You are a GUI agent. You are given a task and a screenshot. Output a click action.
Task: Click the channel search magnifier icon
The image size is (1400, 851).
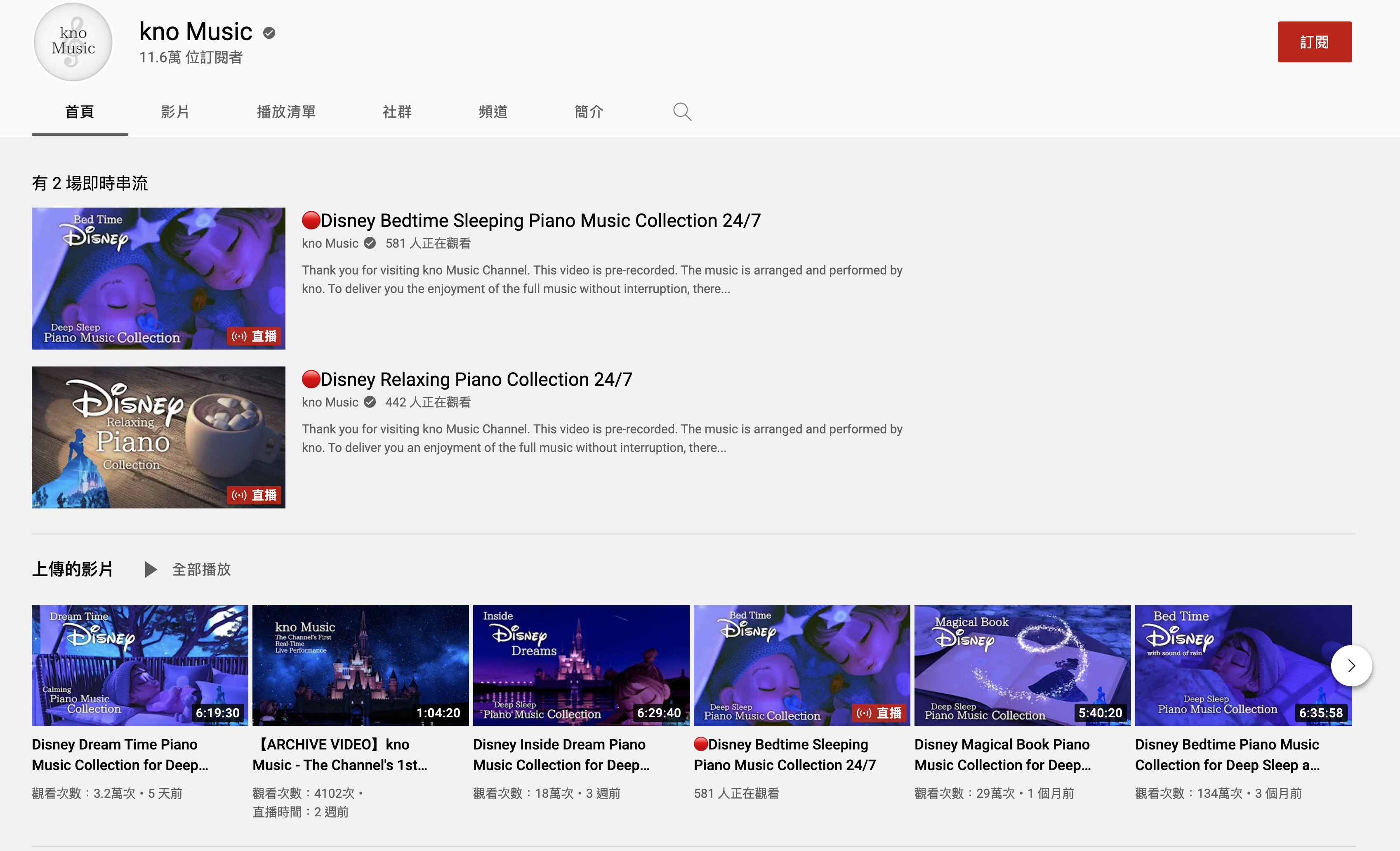click(x=682, y=111)
